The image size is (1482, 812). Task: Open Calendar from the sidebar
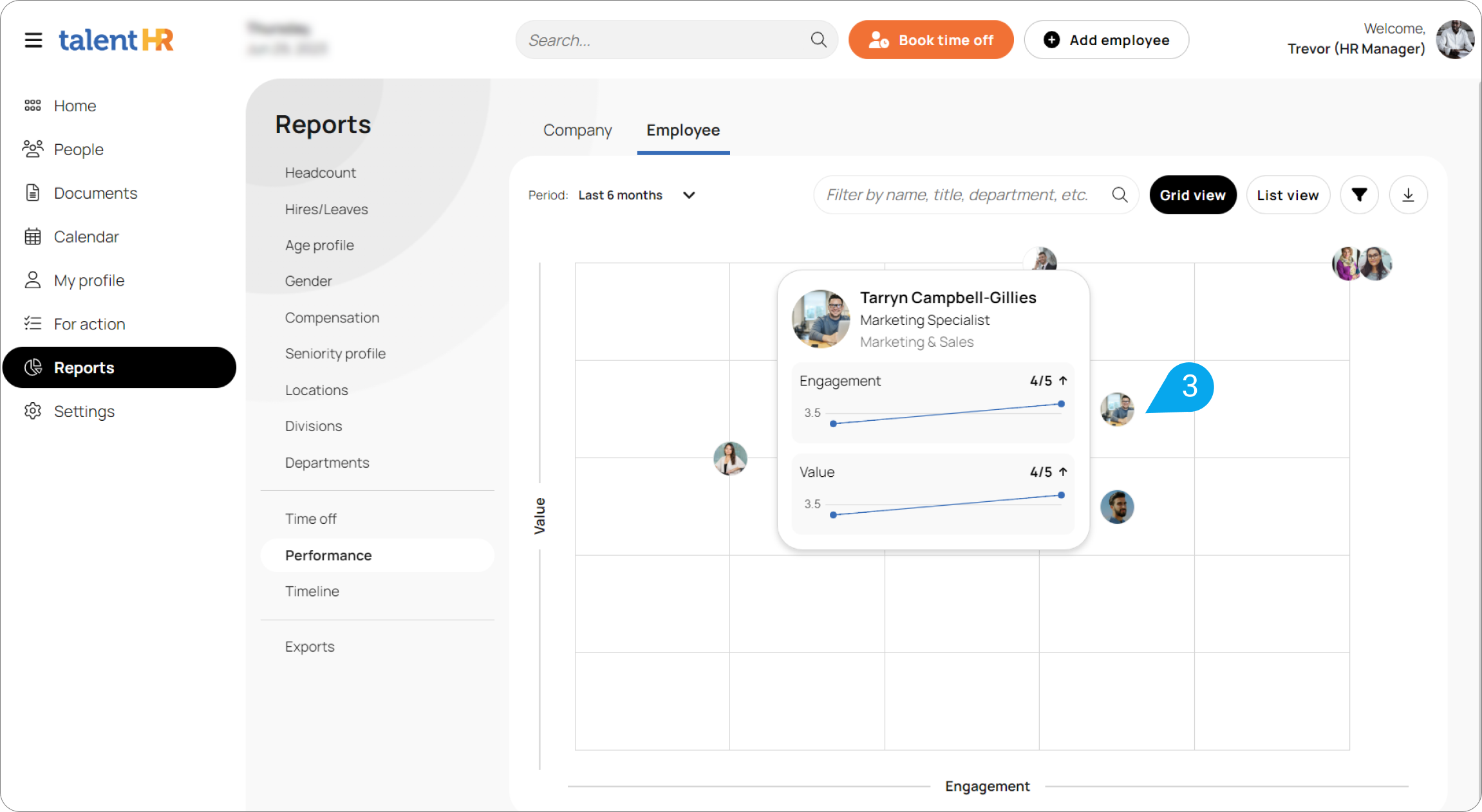pos(86,237)
